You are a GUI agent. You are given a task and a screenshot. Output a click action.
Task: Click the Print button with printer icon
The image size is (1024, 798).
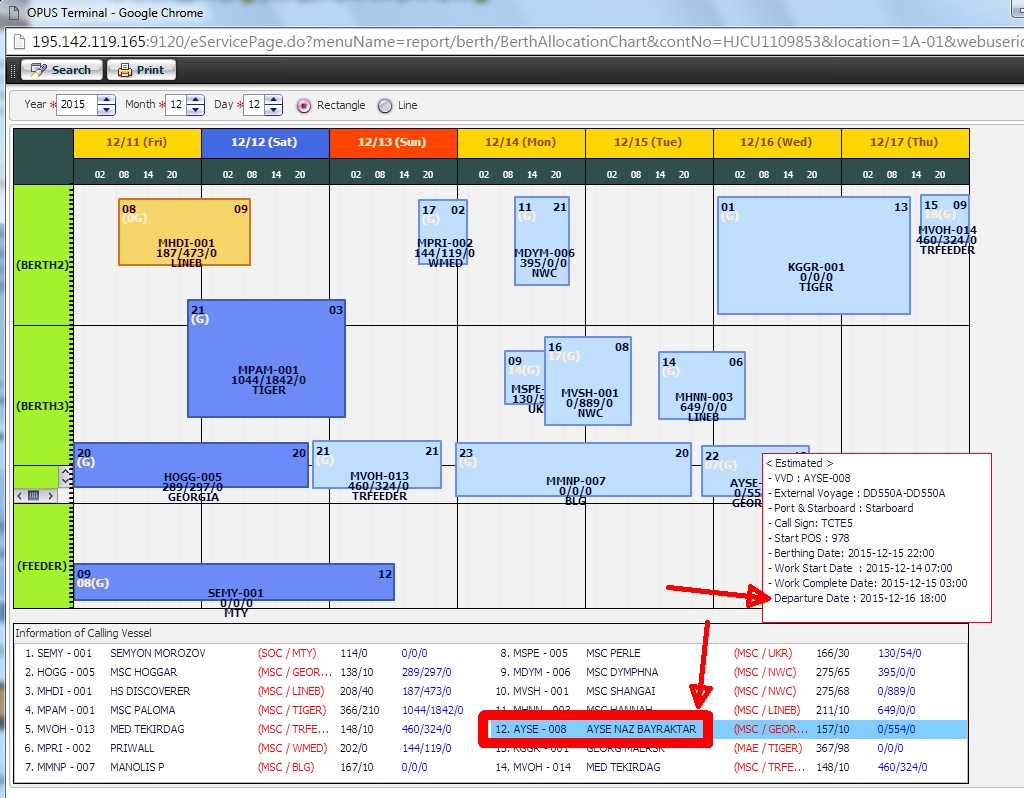[141, 70]
